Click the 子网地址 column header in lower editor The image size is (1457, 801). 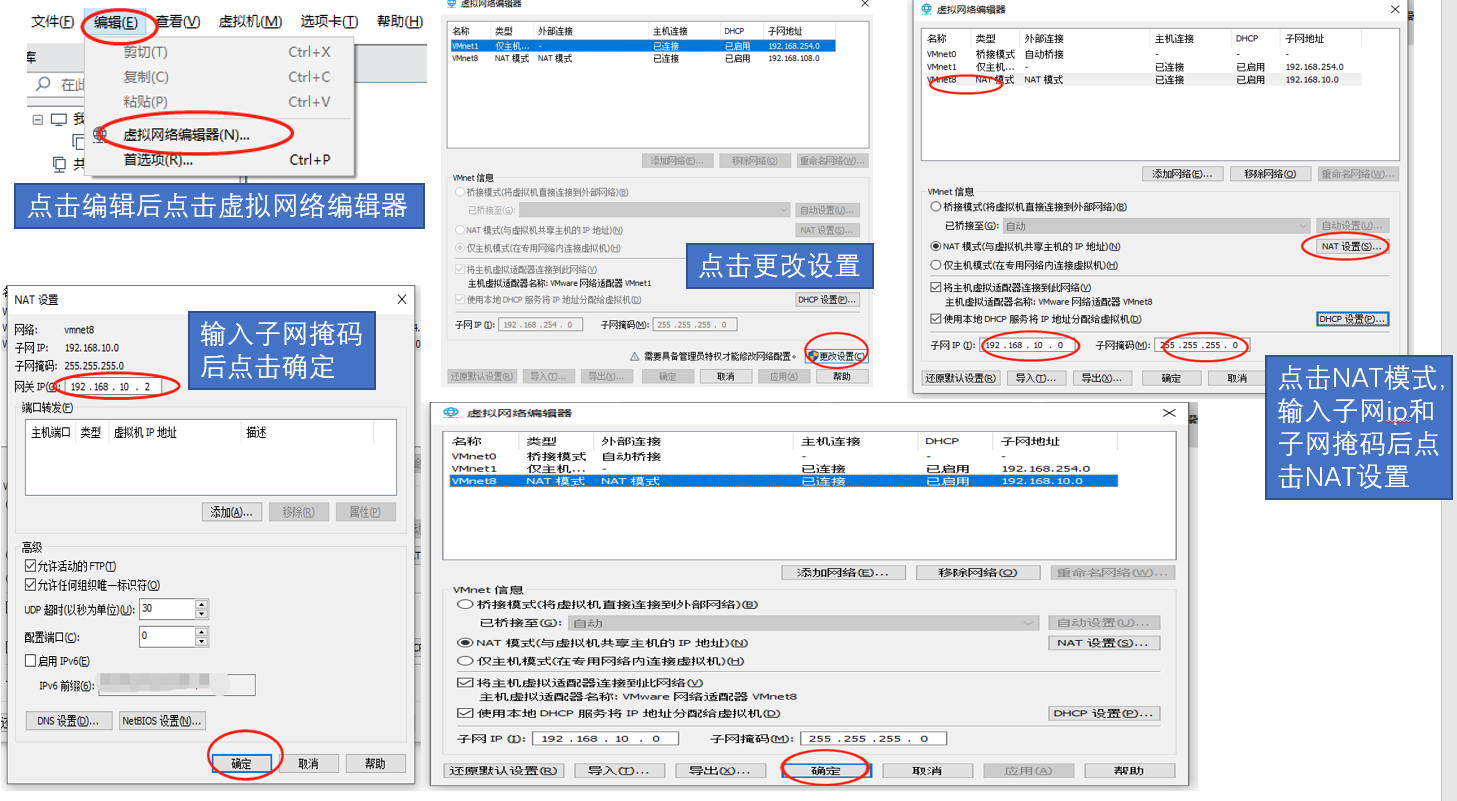pos(1029,441)
